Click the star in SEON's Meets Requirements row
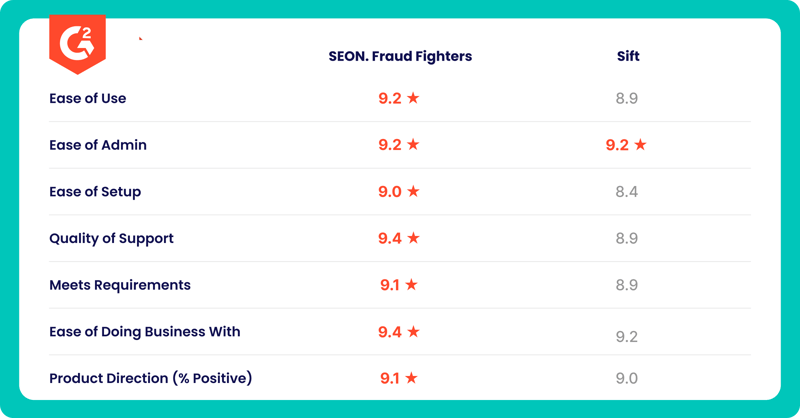The width and height of the screenshot is (800, 418). coord(411,284)
